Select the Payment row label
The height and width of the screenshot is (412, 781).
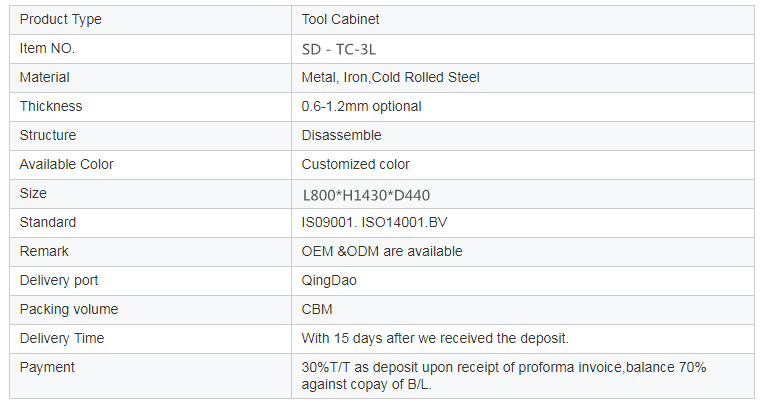pos(47,368)
